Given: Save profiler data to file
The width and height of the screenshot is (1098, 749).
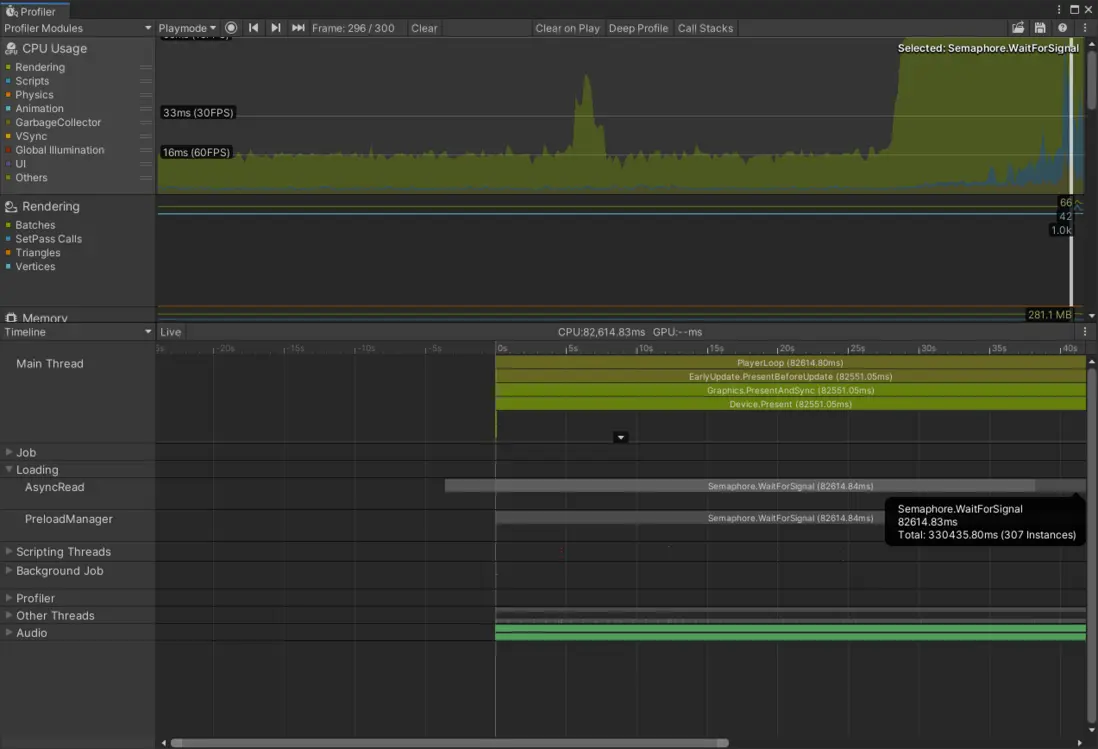Looking at the screenshot, I should click(1040, 28).
